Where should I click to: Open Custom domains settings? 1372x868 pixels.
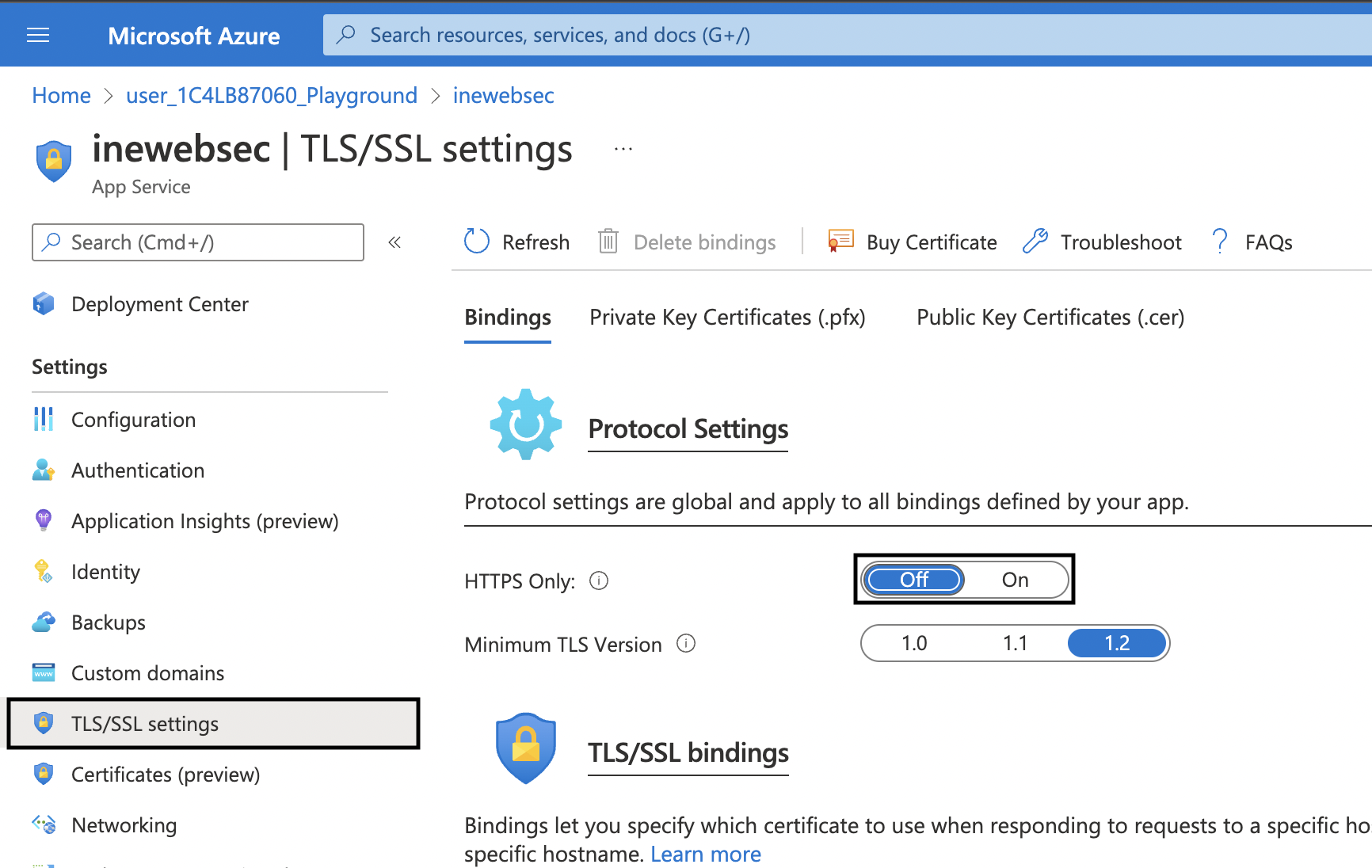tap(147, 673)
